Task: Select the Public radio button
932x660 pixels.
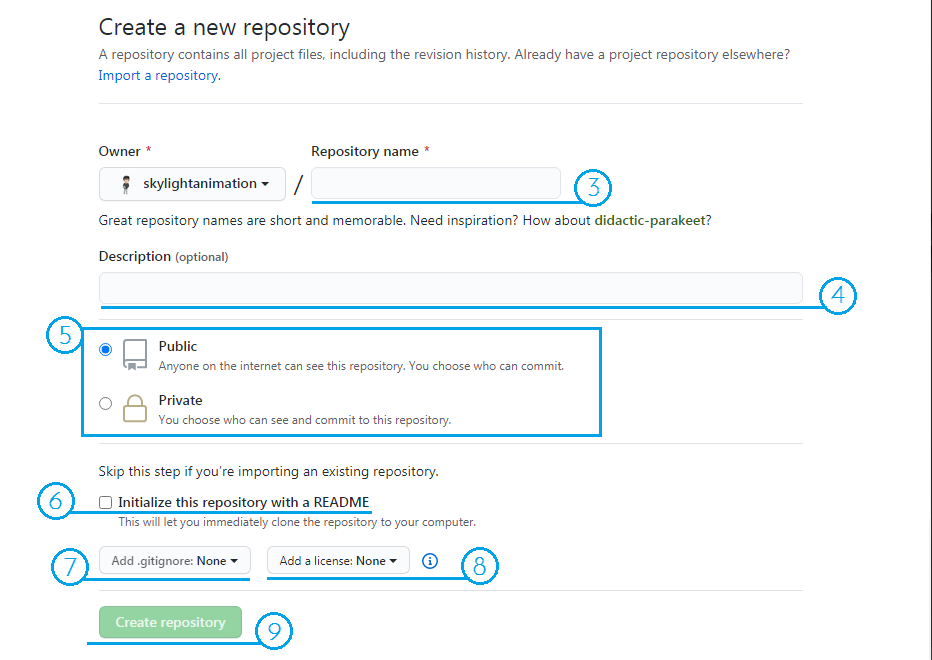Action: (105, 349)
